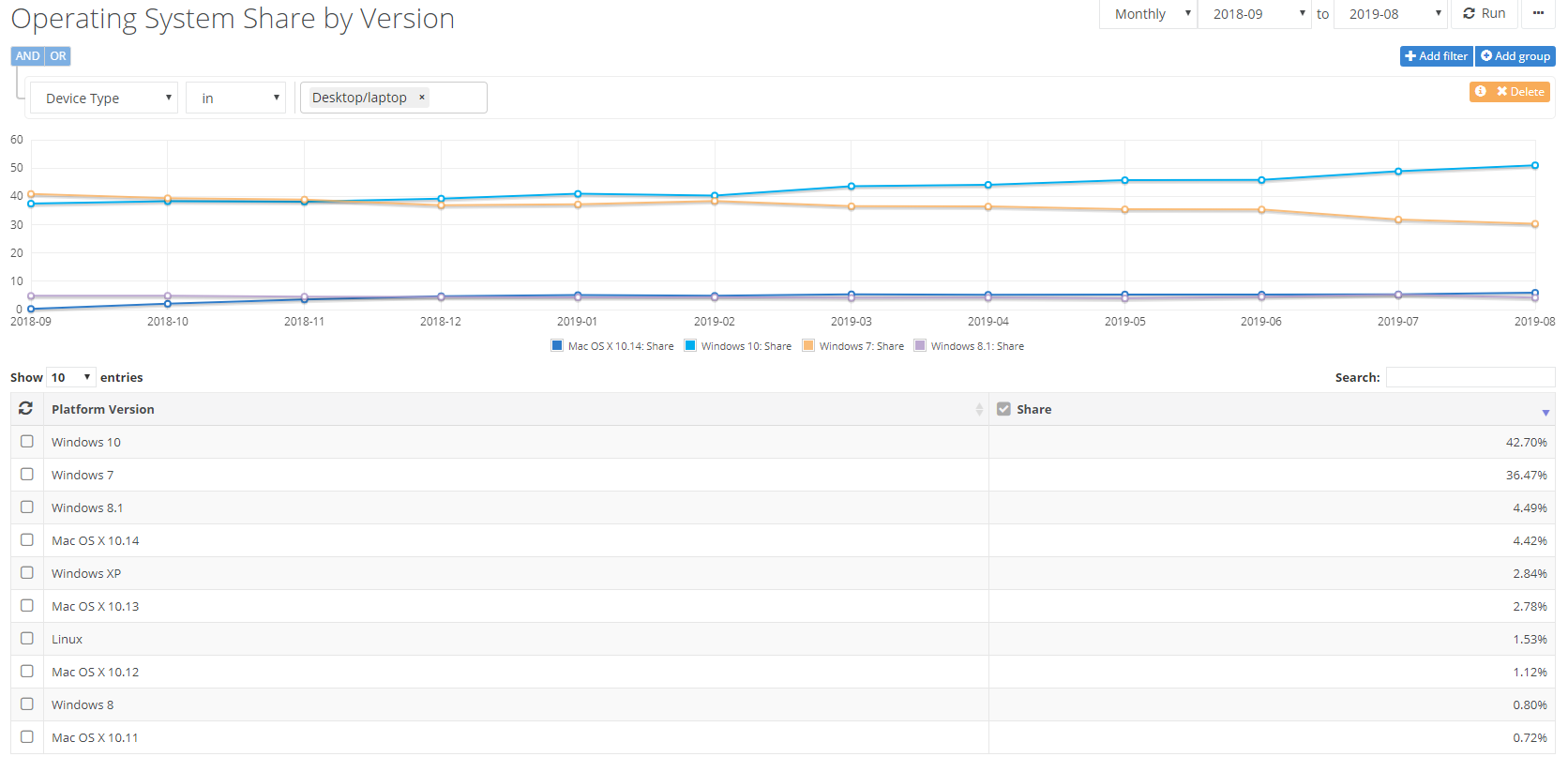Select the OR filter operator
This screenshot has width=1568, height=757.
tap(58, 56)
